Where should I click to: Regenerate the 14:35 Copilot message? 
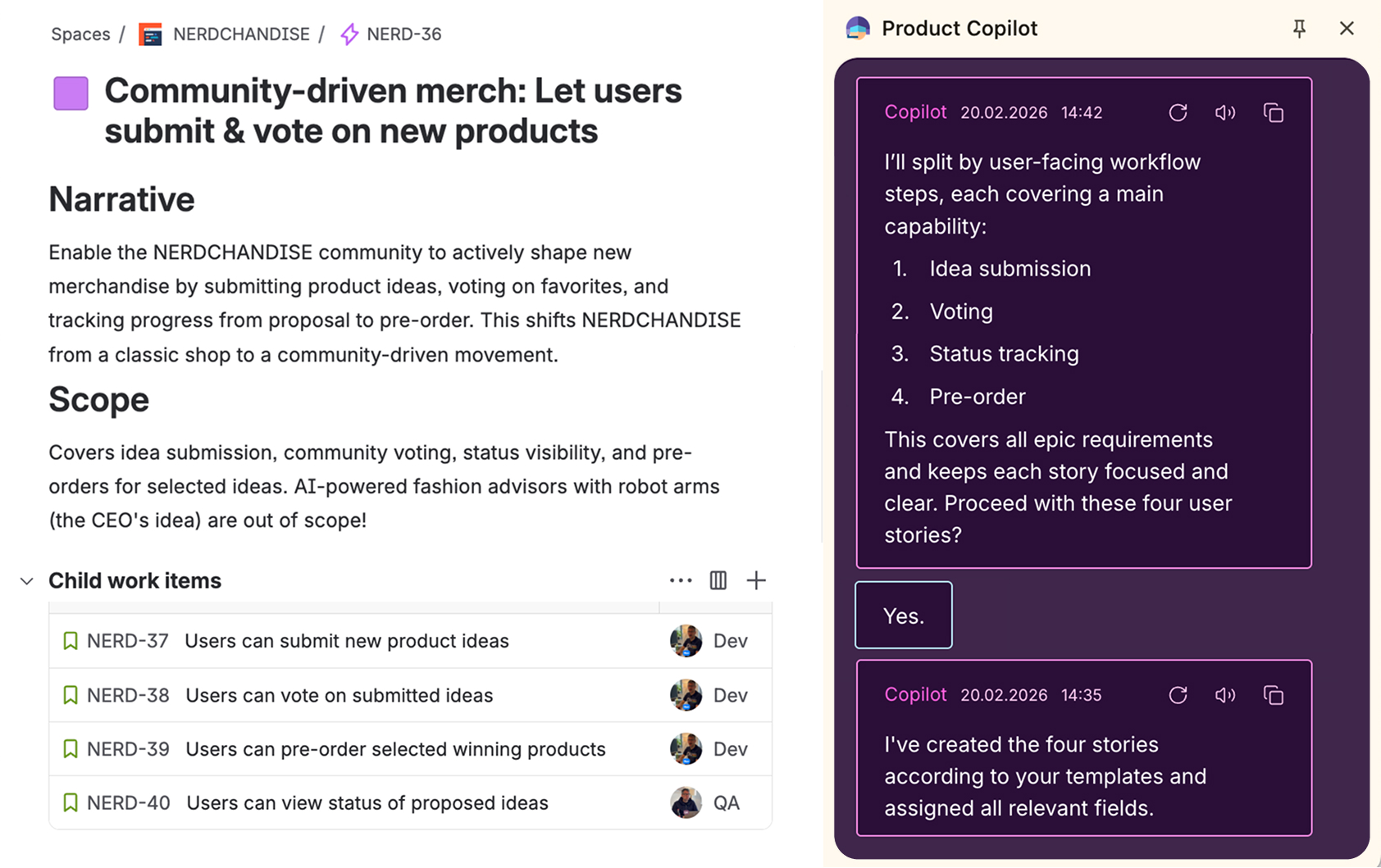tap(1178, 695)
